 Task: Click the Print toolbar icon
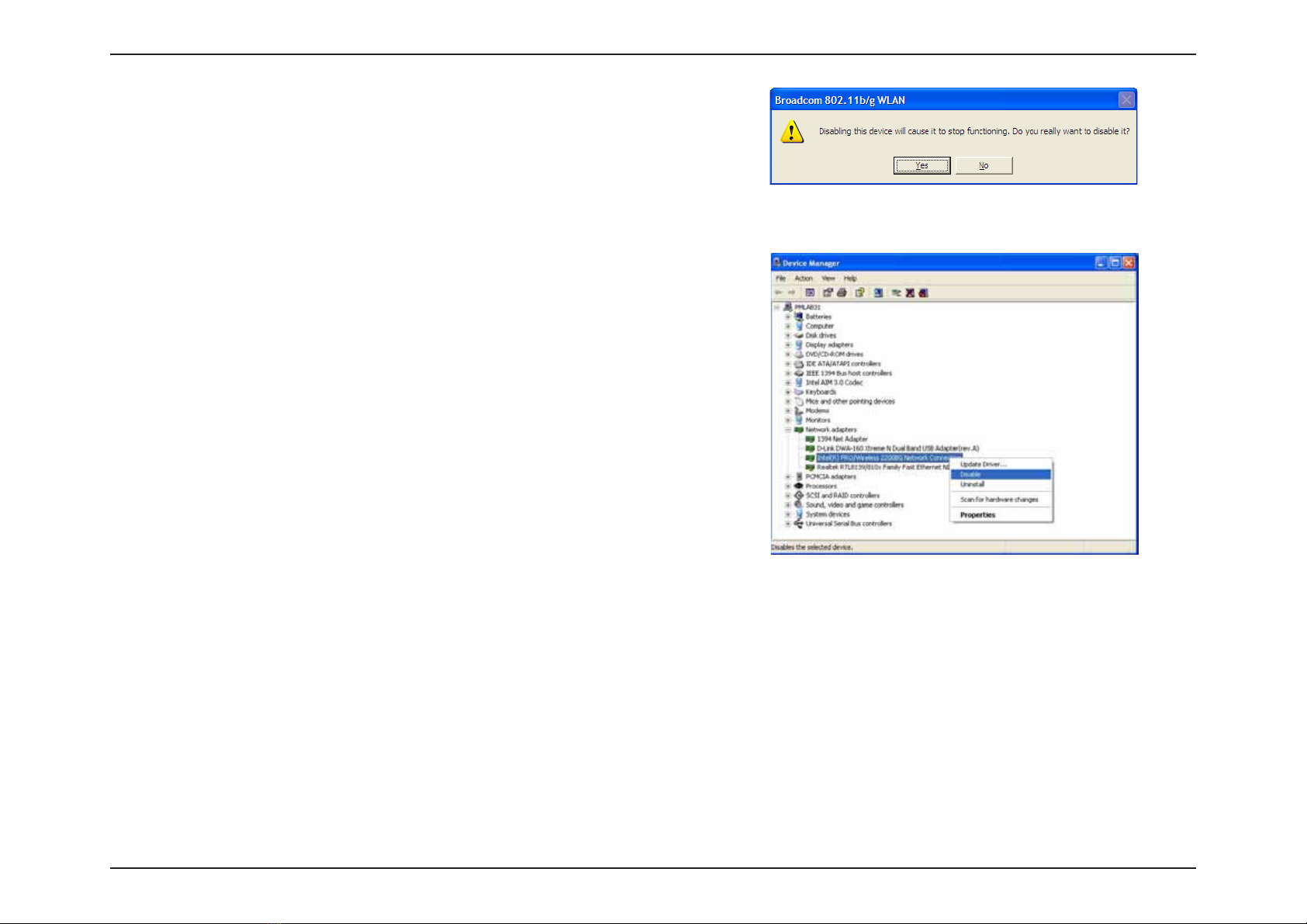(x=842, y=292)
